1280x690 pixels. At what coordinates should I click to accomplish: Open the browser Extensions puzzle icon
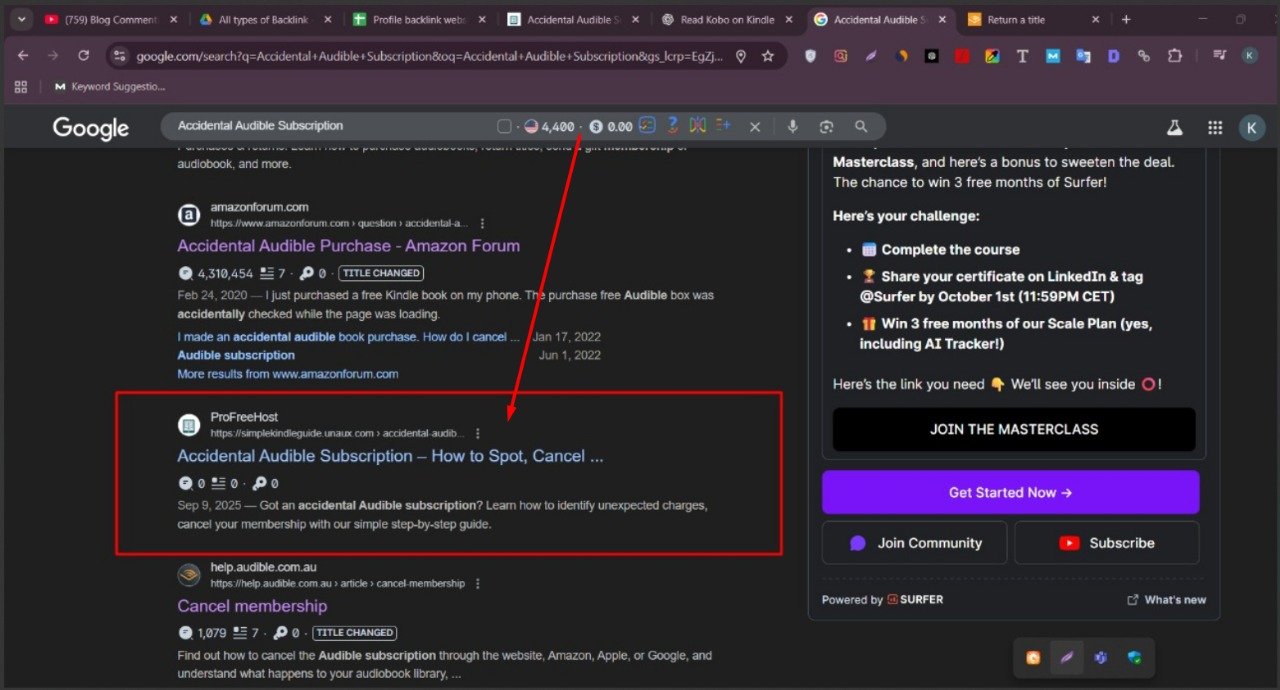[x=1176, y=56]
